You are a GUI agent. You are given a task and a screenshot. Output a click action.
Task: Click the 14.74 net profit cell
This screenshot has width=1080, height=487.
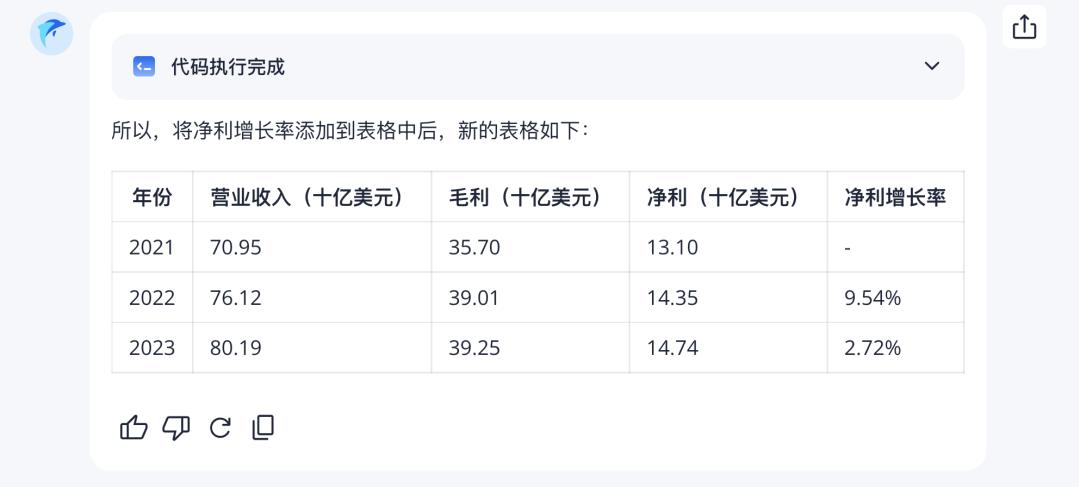[x=672, y=348]
